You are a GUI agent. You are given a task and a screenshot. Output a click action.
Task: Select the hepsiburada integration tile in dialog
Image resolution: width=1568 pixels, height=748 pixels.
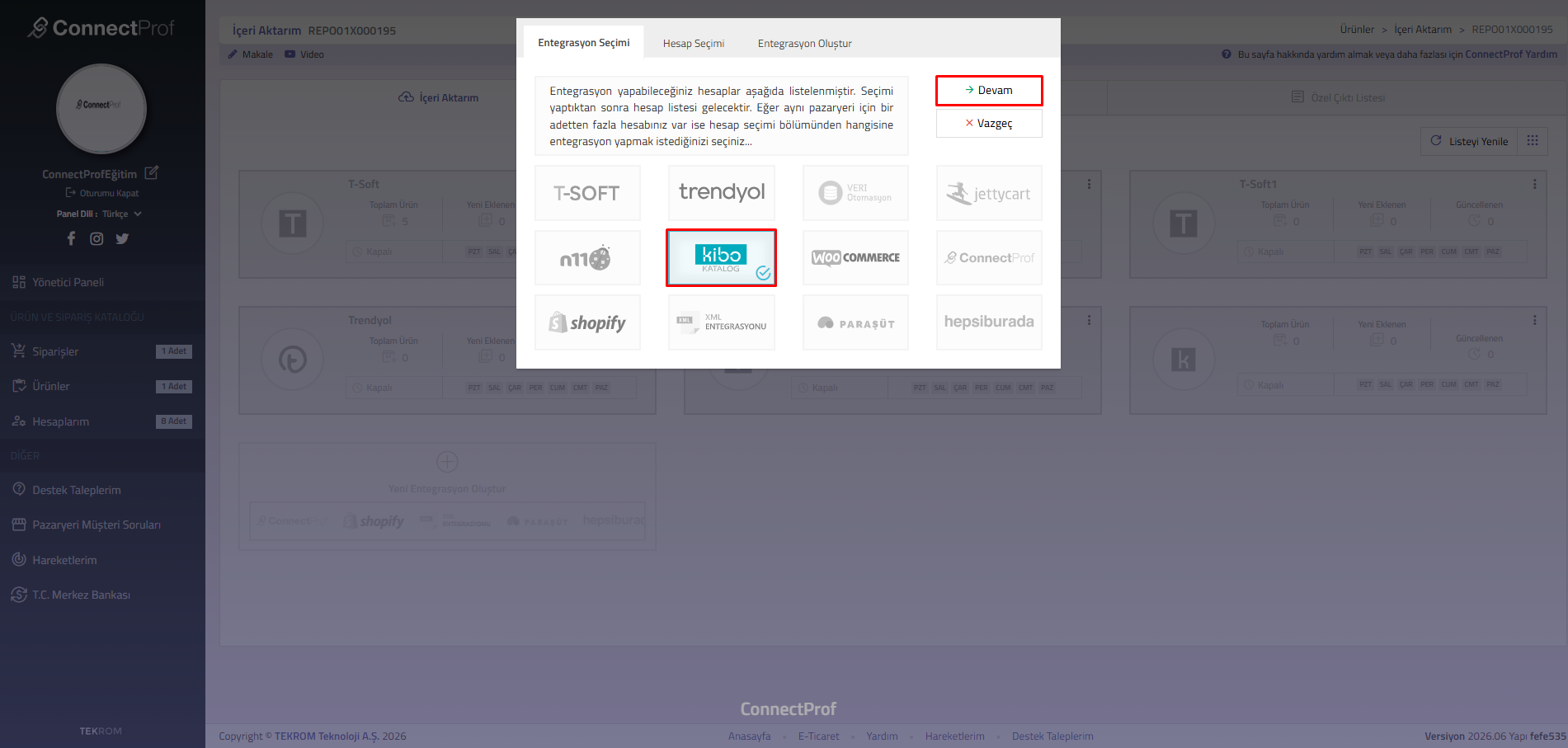pos(989,322)
